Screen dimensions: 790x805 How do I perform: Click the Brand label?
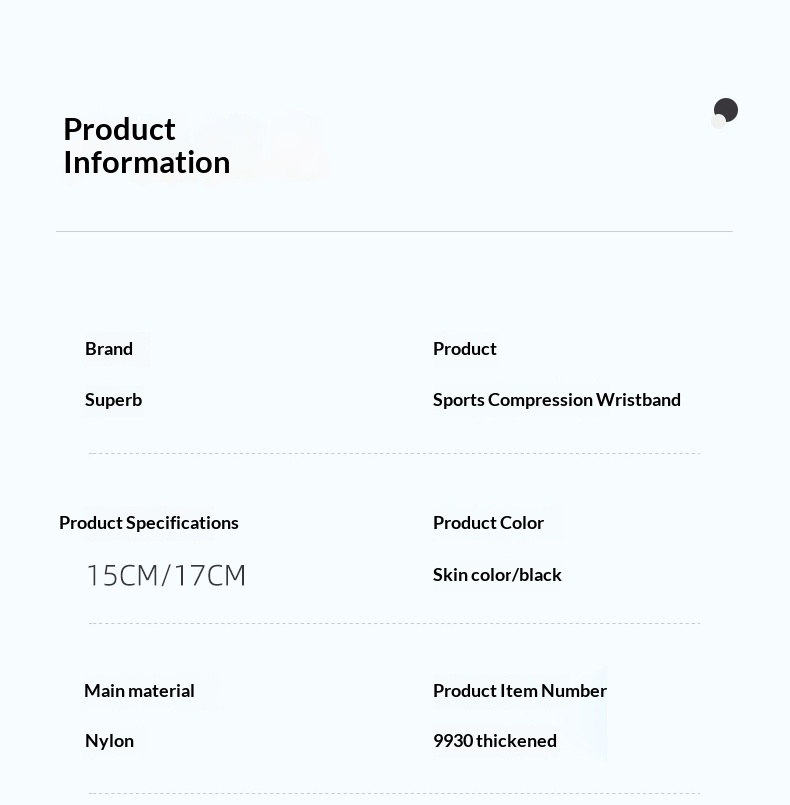coord(109,349)
